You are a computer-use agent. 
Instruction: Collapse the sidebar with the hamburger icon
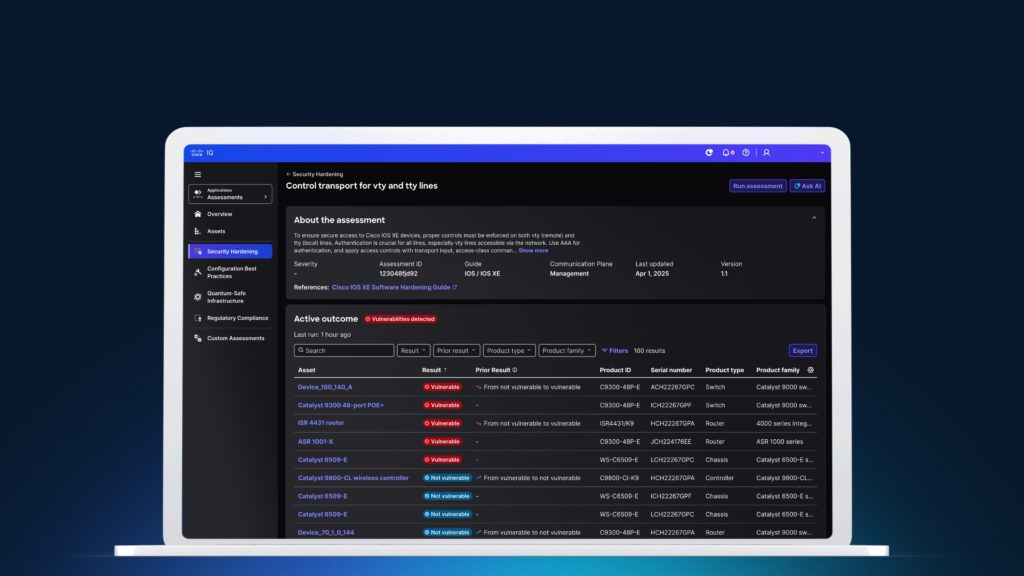click(x=197, y=173)
